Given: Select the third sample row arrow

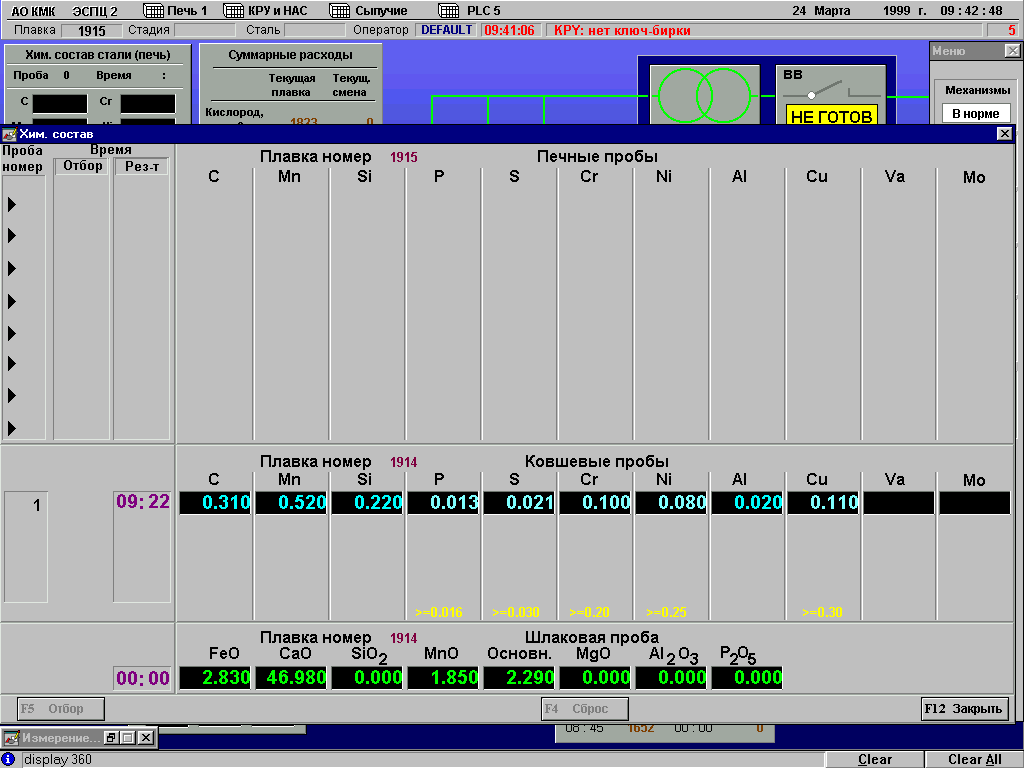Looking at the screenshot, I should [x=12, y=268].
